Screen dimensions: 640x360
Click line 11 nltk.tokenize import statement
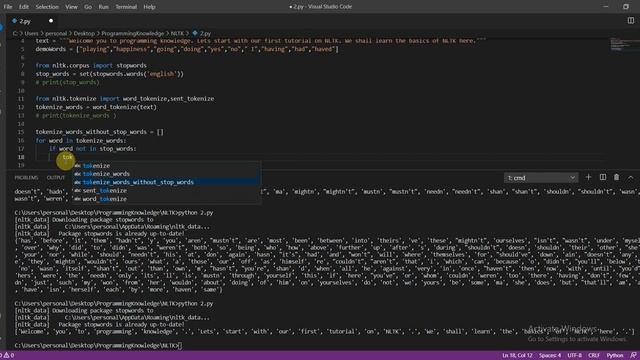pyautogui.click(x=124, y=99)
